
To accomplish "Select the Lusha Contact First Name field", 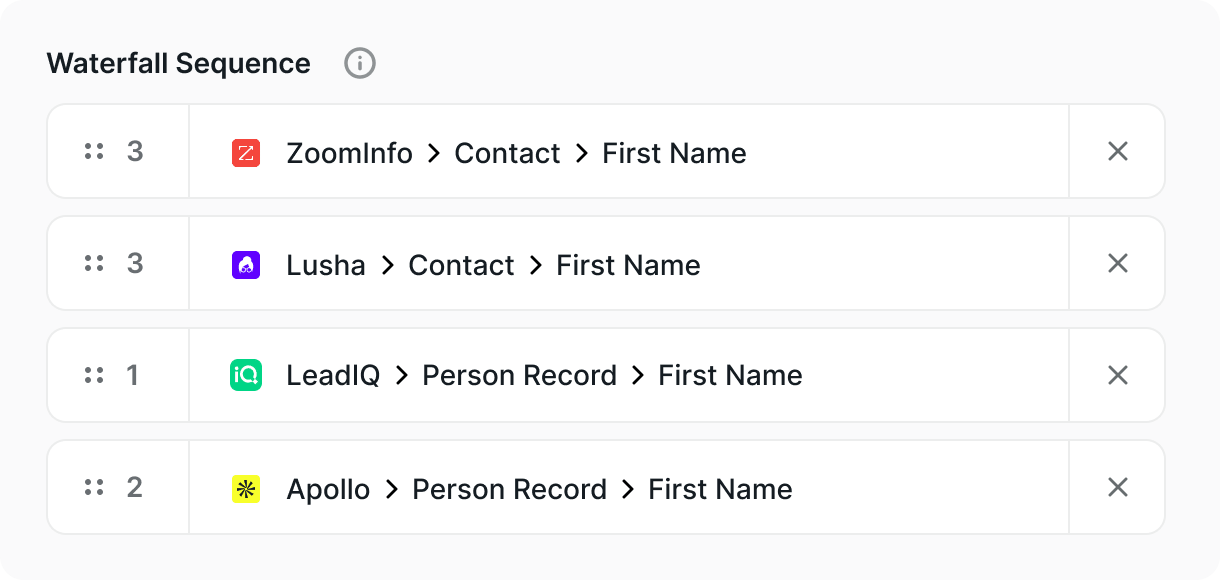I will click(x=493, y=265).
